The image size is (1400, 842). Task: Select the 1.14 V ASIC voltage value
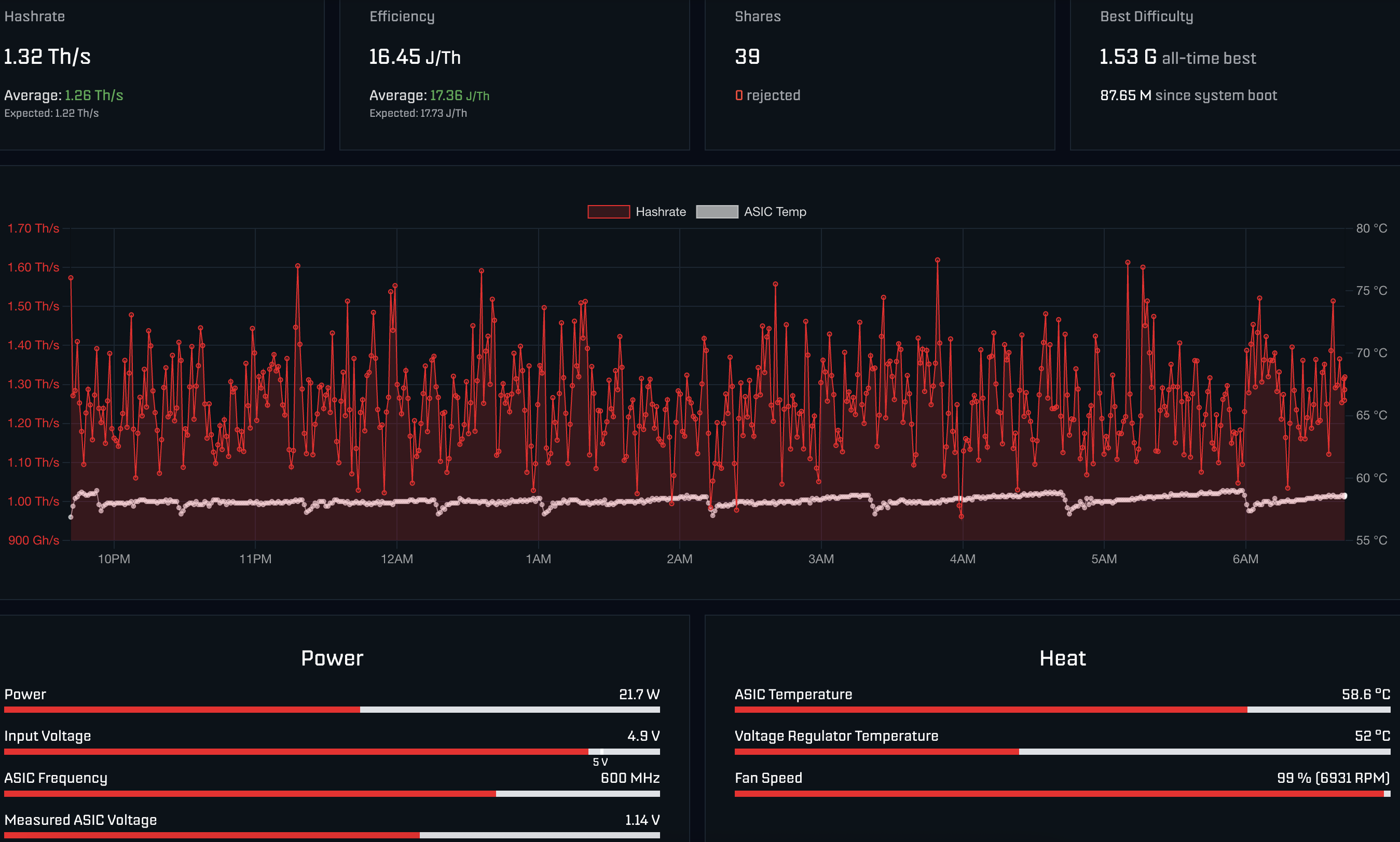(x=642, y=820)
